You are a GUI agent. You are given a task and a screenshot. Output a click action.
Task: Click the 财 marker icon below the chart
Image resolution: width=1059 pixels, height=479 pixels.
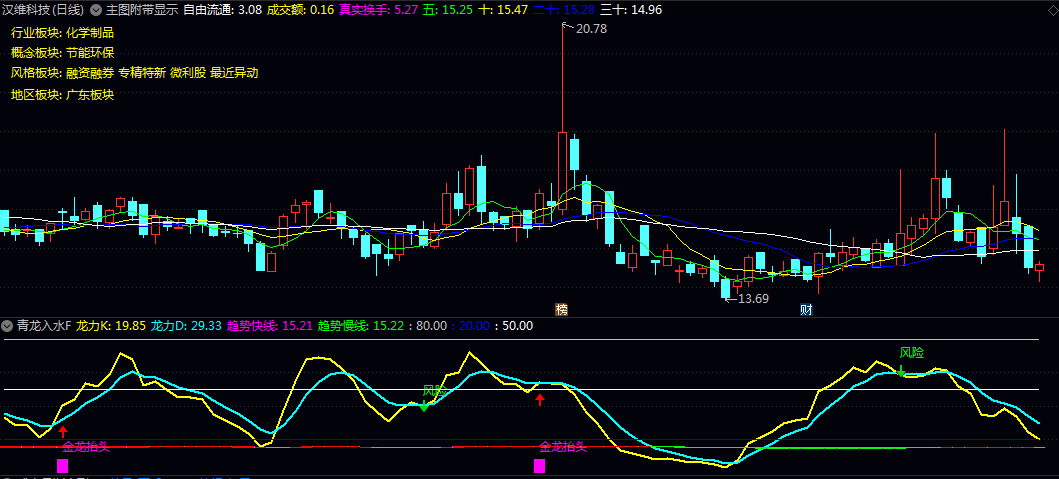pos(805,310)
